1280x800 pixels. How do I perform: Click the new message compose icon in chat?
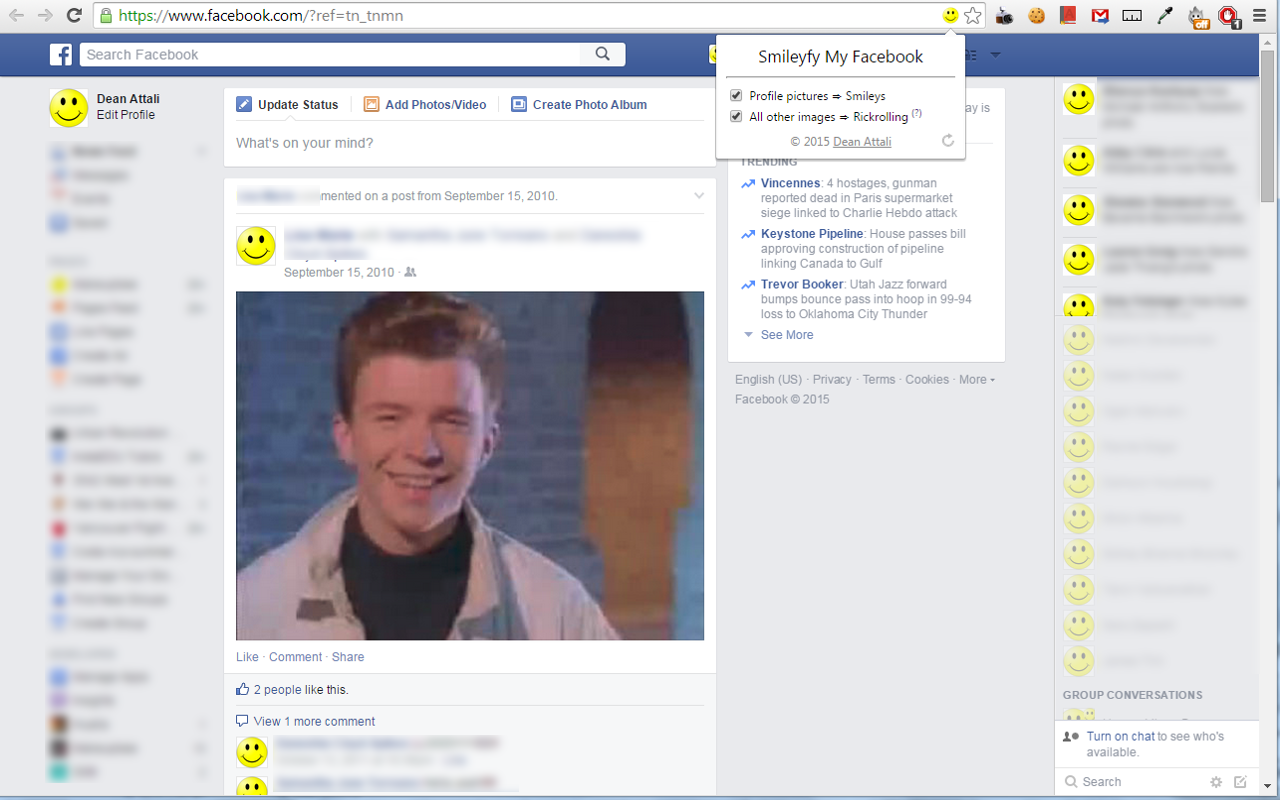pos(1241,782)
